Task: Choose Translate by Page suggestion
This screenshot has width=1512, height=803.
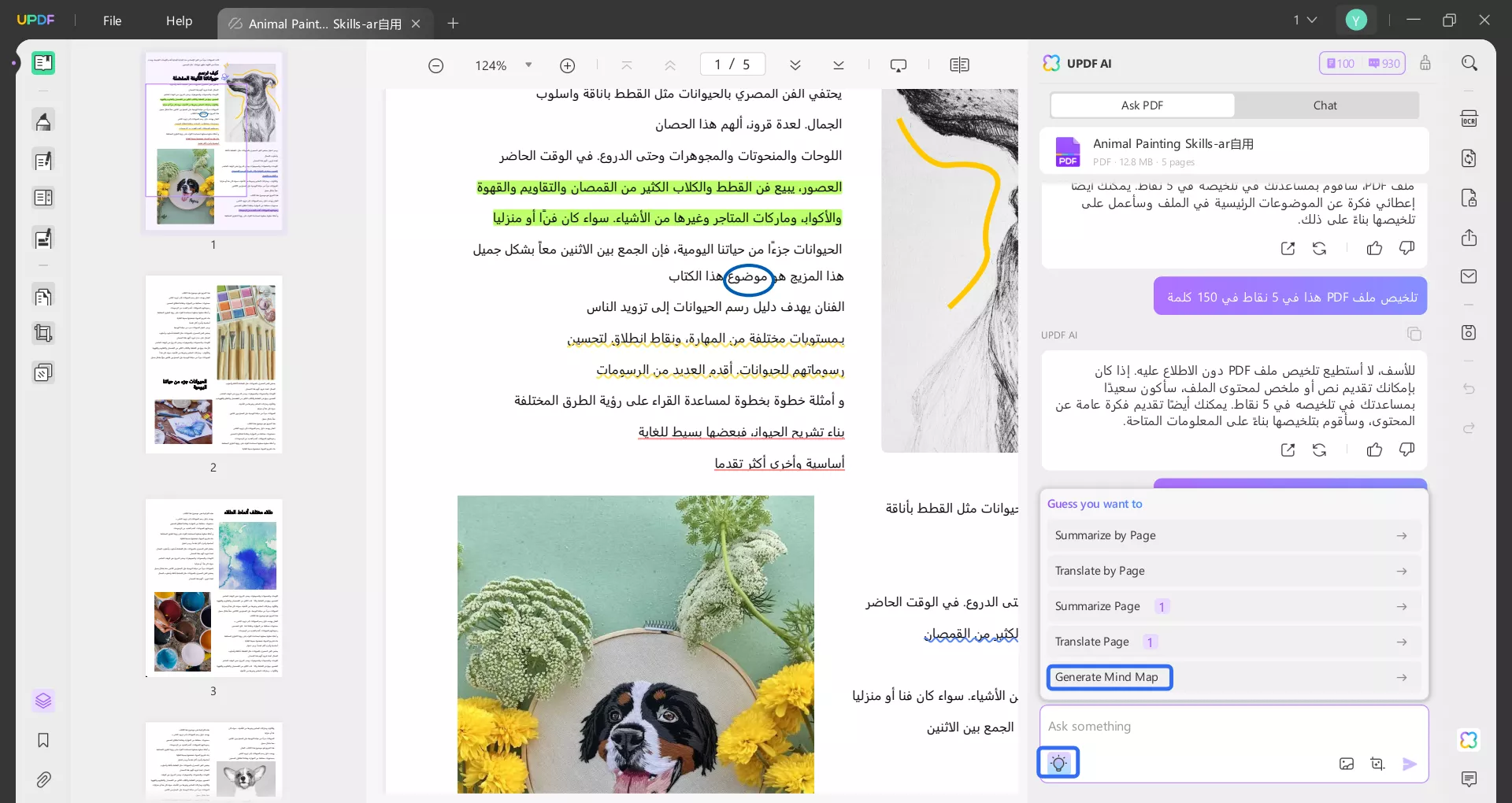Action: [x=1233, y=571]
